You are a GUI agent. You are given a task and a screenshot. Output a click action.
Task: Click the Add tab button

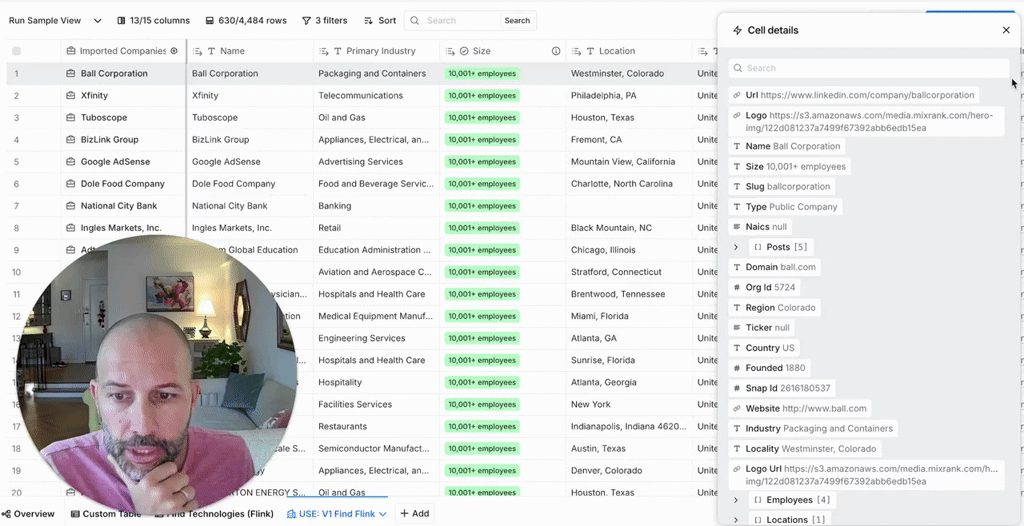414,514
